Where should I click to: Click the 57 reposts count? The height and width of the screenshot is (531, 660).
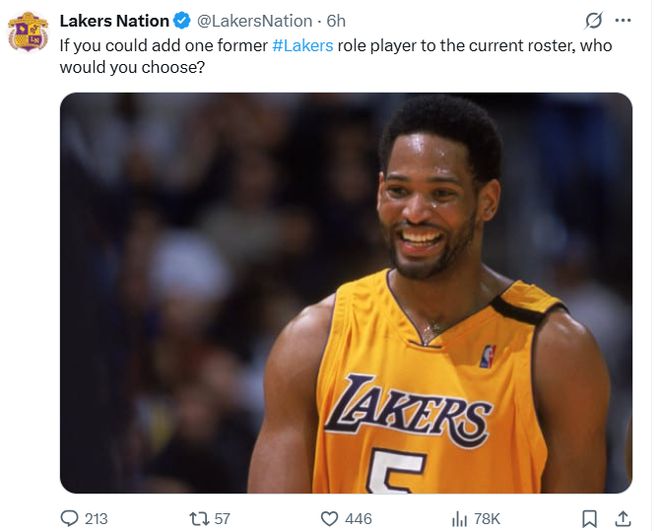222,518
